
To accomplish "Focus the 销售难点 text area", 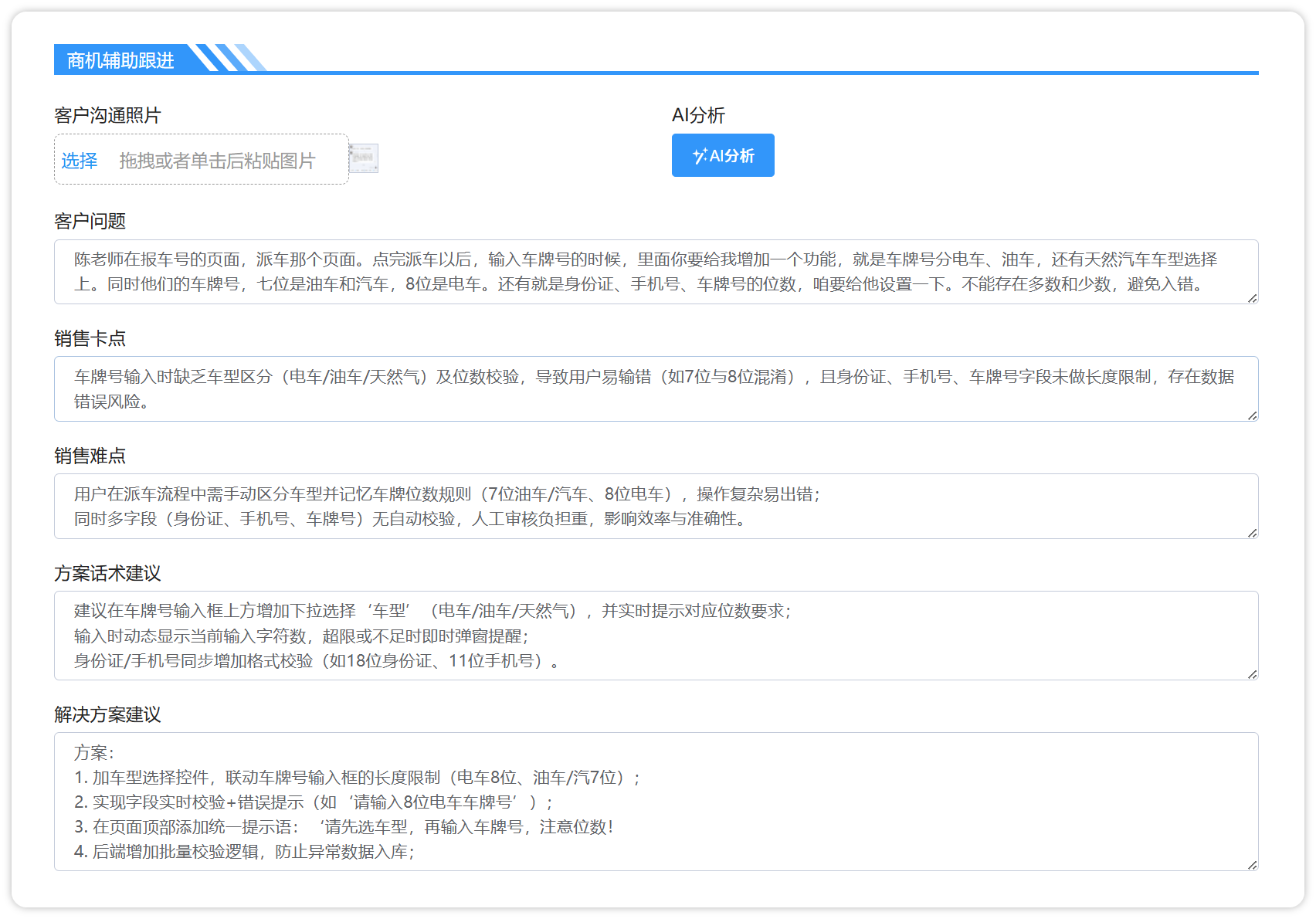I will pyautogui.click(x=656, y=507).
